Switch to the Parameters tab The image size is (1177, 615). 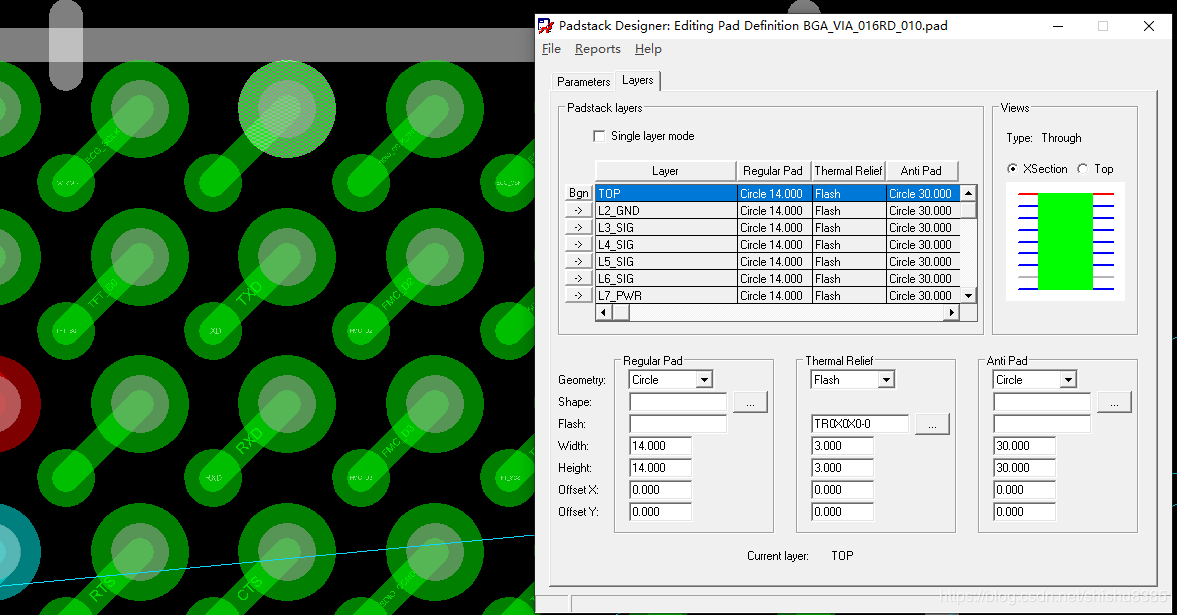point(583,82)
